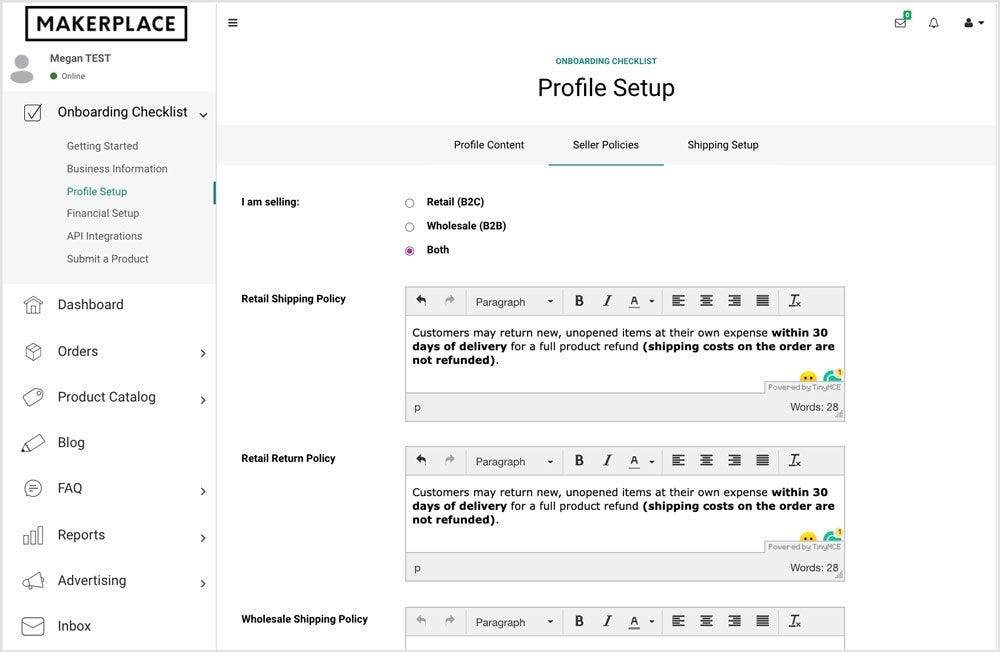The width and height of the screenshot is (1000, 652).
Task: Select the Wholesale (B2B) radio option
Action: point(409,226)
